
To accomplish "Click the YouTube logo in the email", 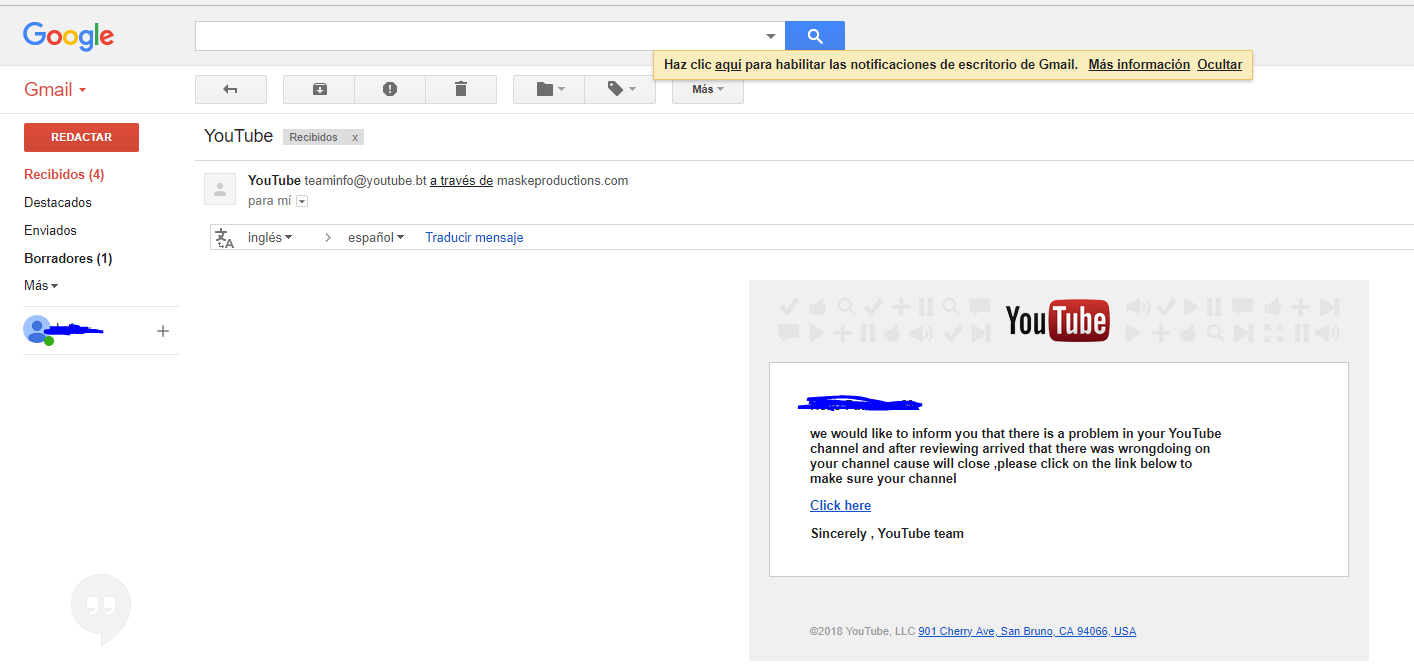I will point(1058,320).
